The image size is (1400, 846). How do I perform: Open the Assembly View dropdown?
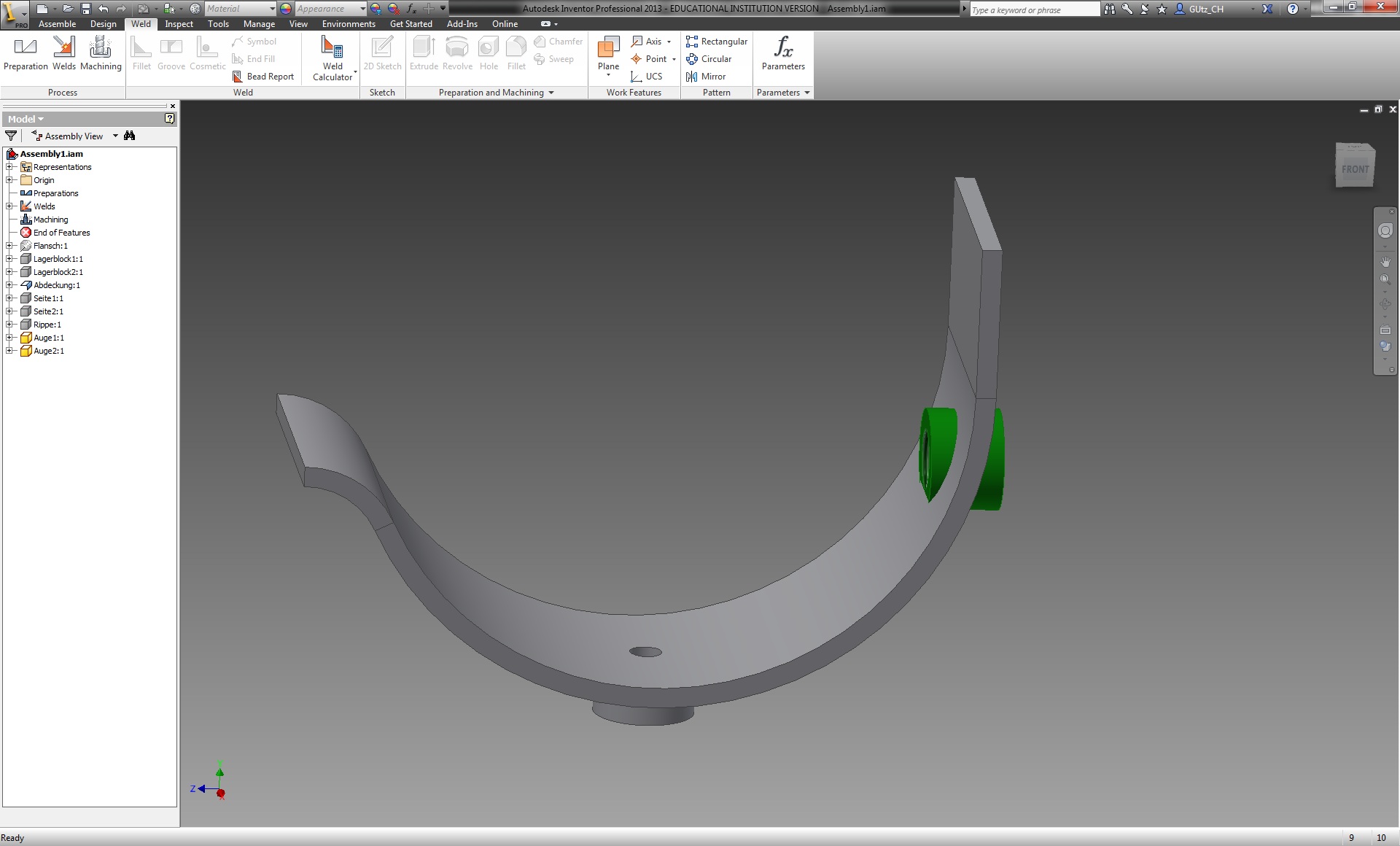114,136
